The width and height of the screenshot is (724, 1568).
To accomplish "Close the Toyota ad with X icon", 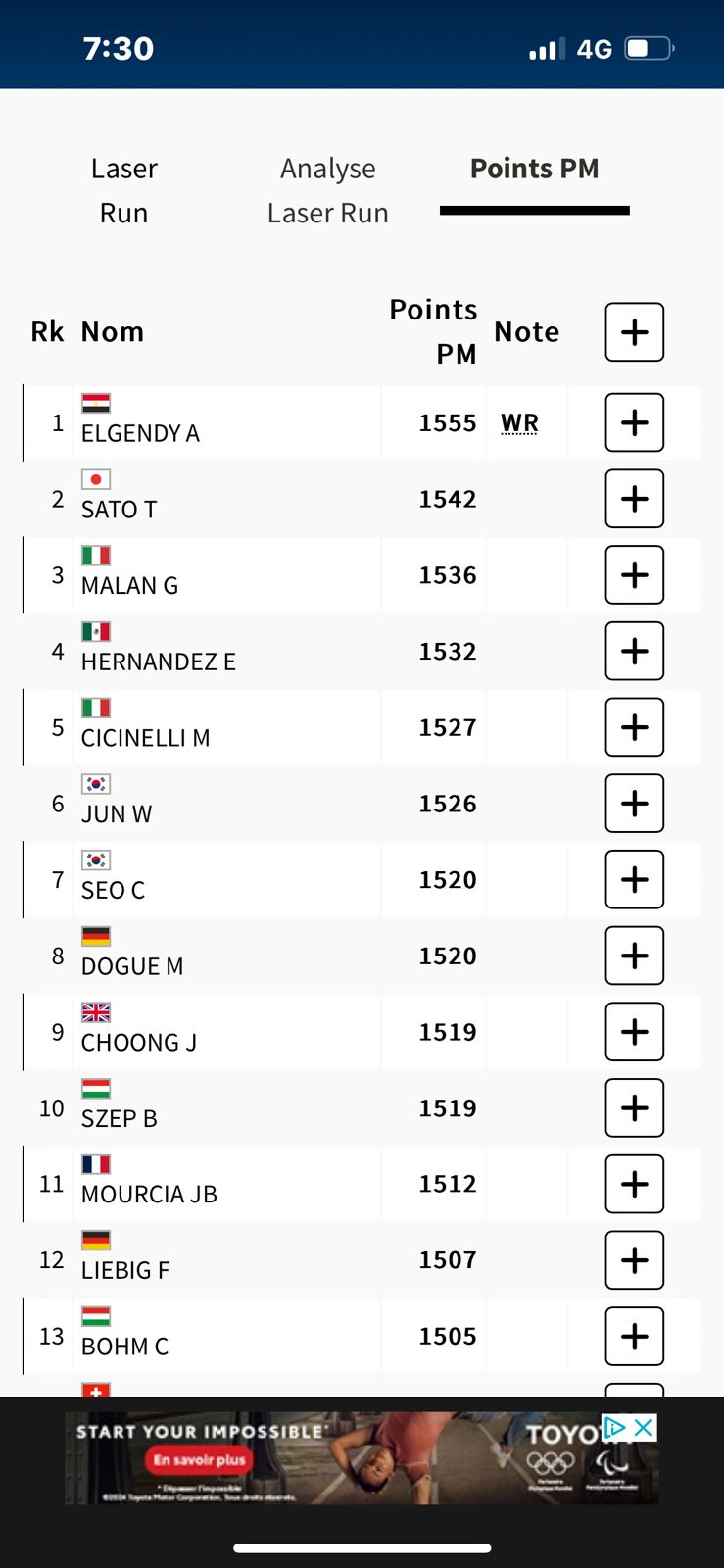I will click(644, 1428).
